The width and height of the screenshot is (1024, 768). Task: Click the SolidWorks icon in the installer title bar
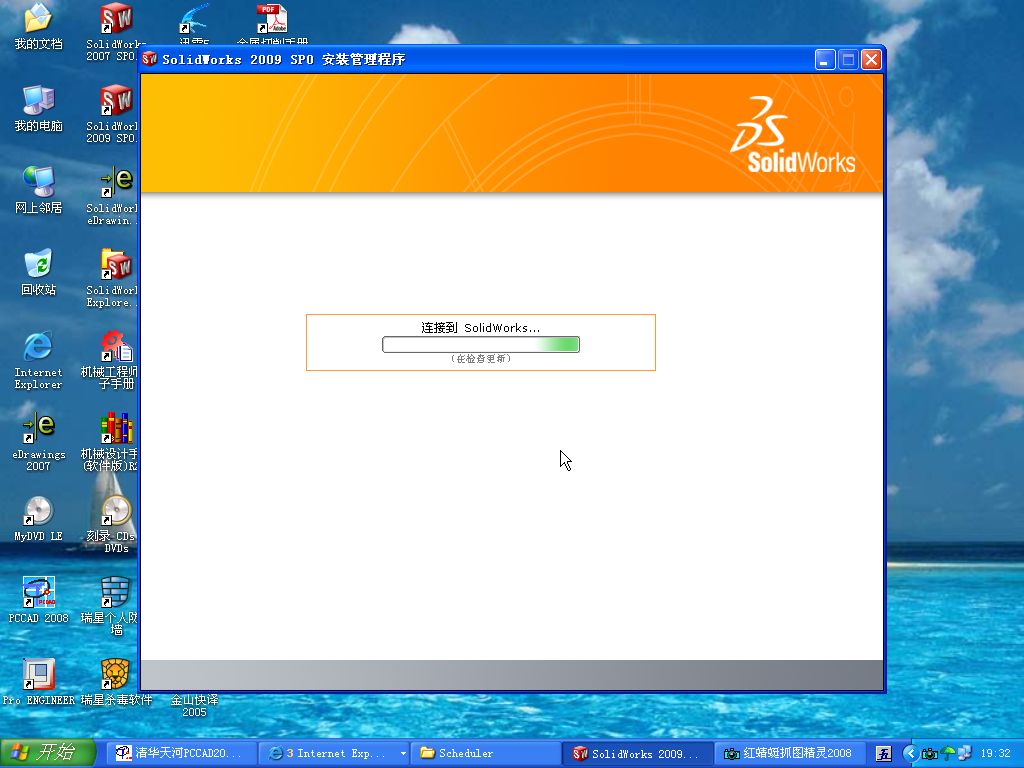pyautogui.click(x=150, y=59)
